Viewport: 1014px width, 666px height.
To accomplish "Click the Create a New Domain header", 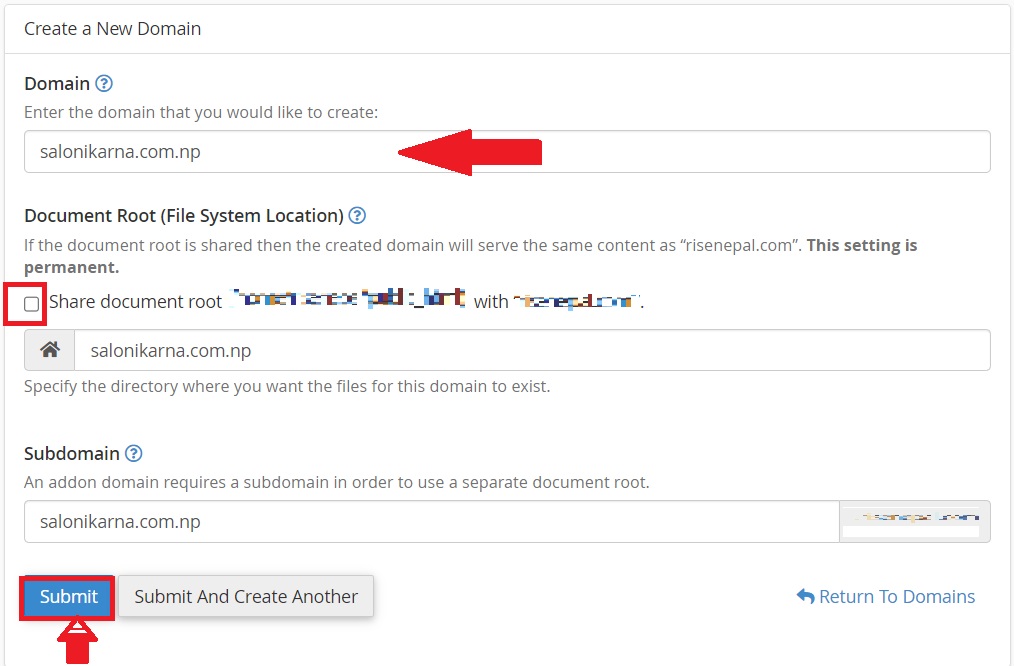I will tap(113, 29).
